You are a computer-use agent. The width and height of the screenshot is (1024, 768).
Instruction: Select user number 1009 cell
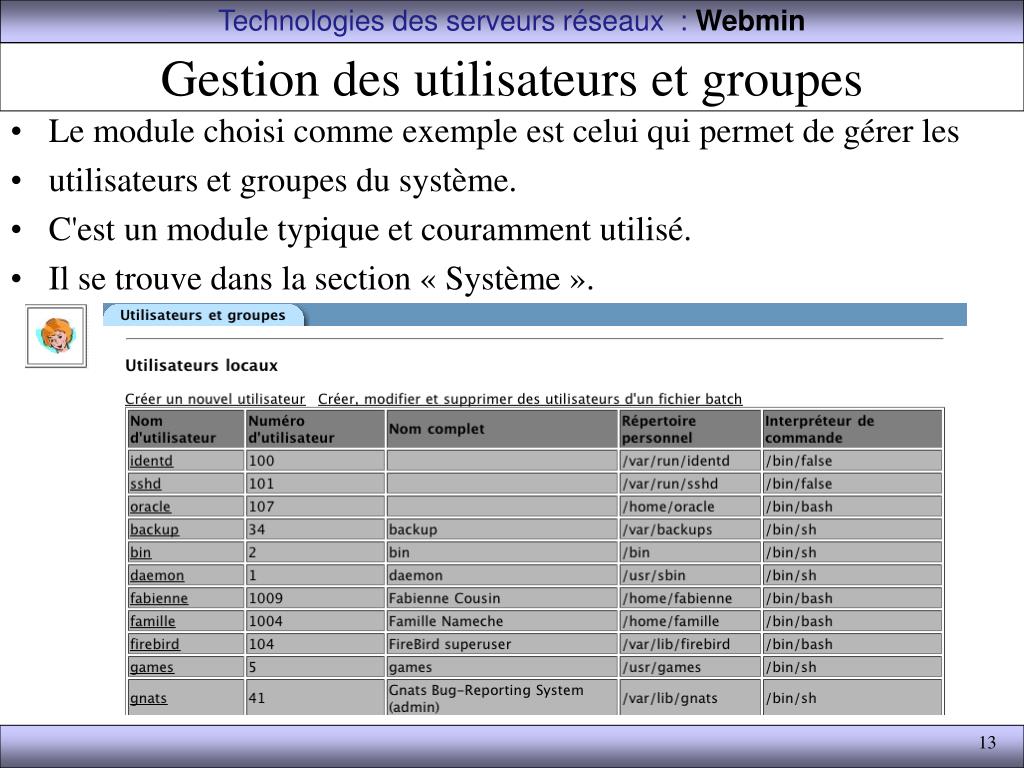pyautogui.click(x=315, y=598)
